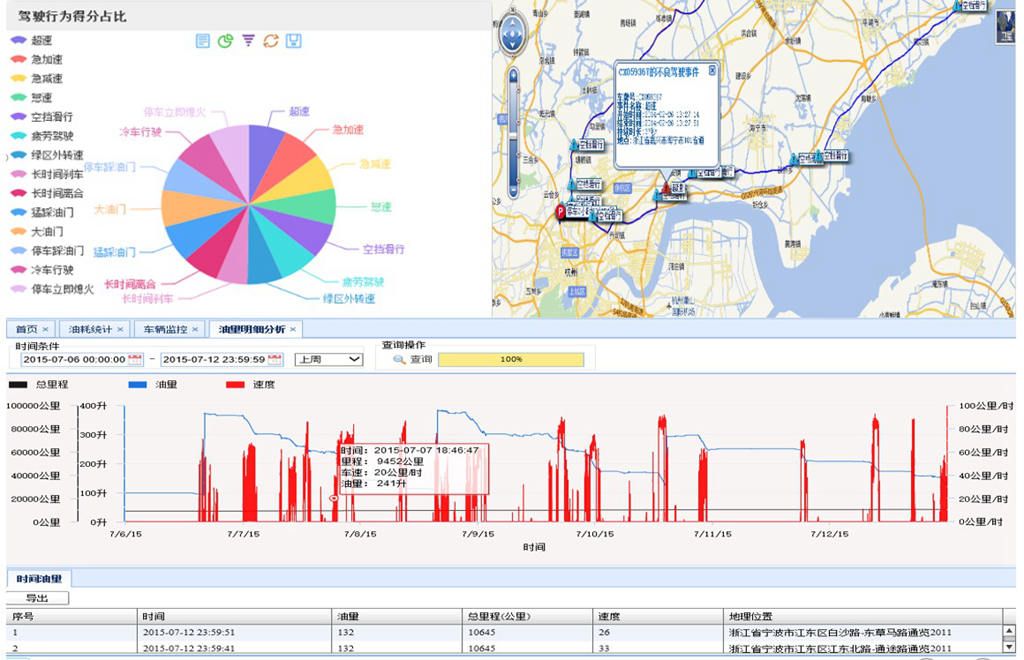Close the bad driving event popup

711,71
